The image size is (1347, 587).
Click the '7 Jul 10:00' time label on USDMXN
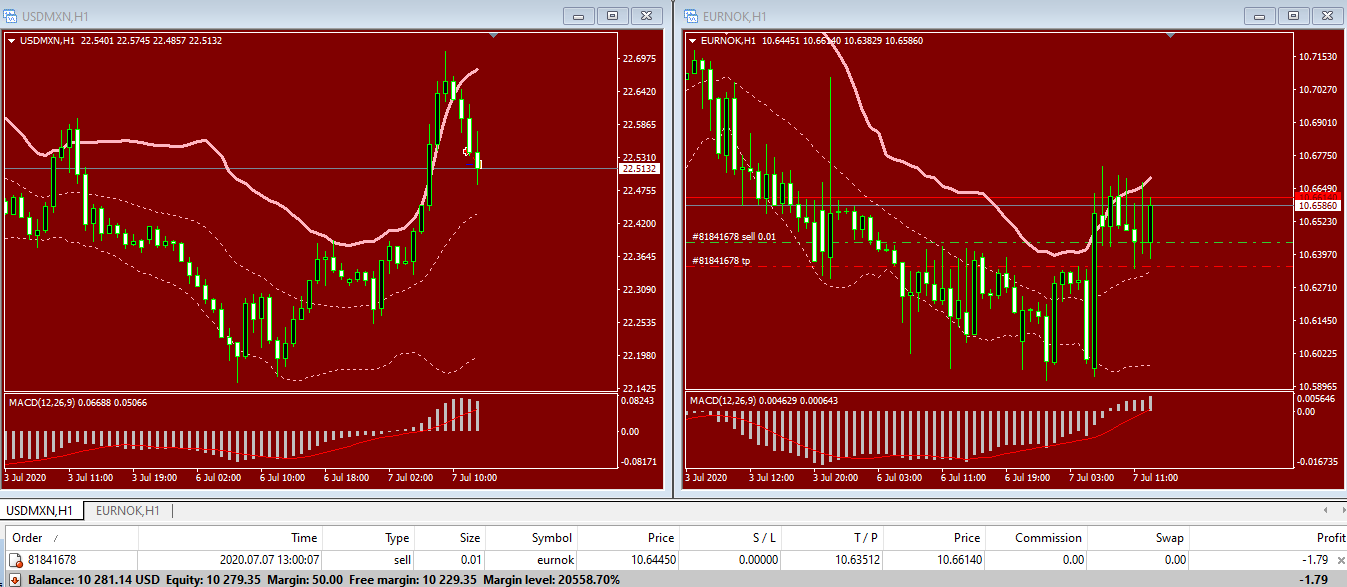476,478
